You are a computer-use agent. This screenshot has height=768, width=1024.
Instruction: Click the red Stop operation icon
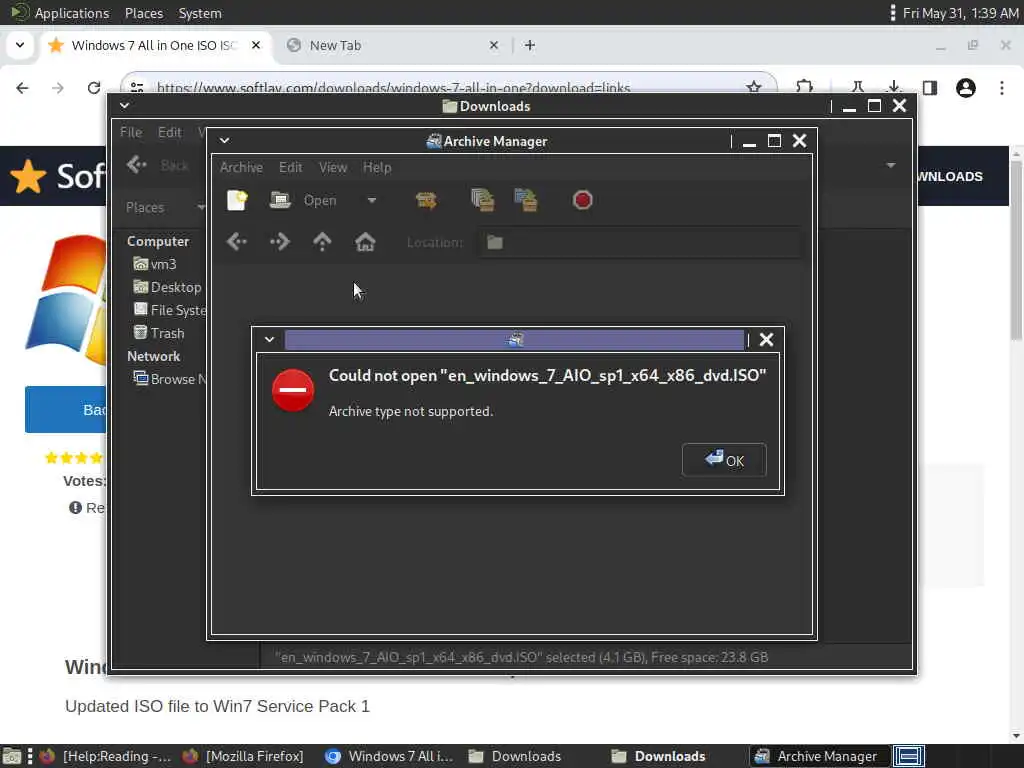[583, 200]
